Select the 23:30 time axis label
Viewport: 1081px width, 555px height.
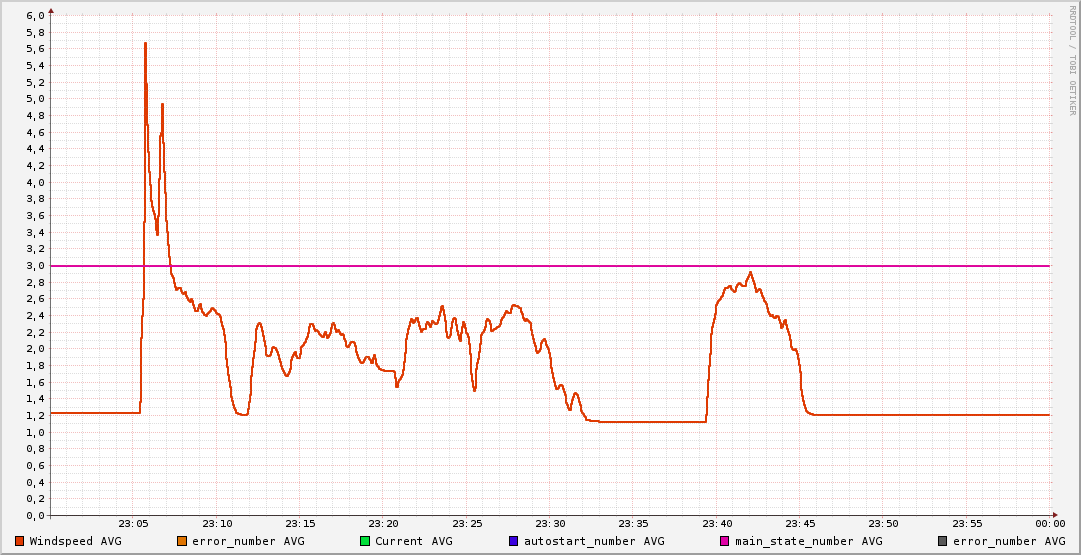coord(550,524)
